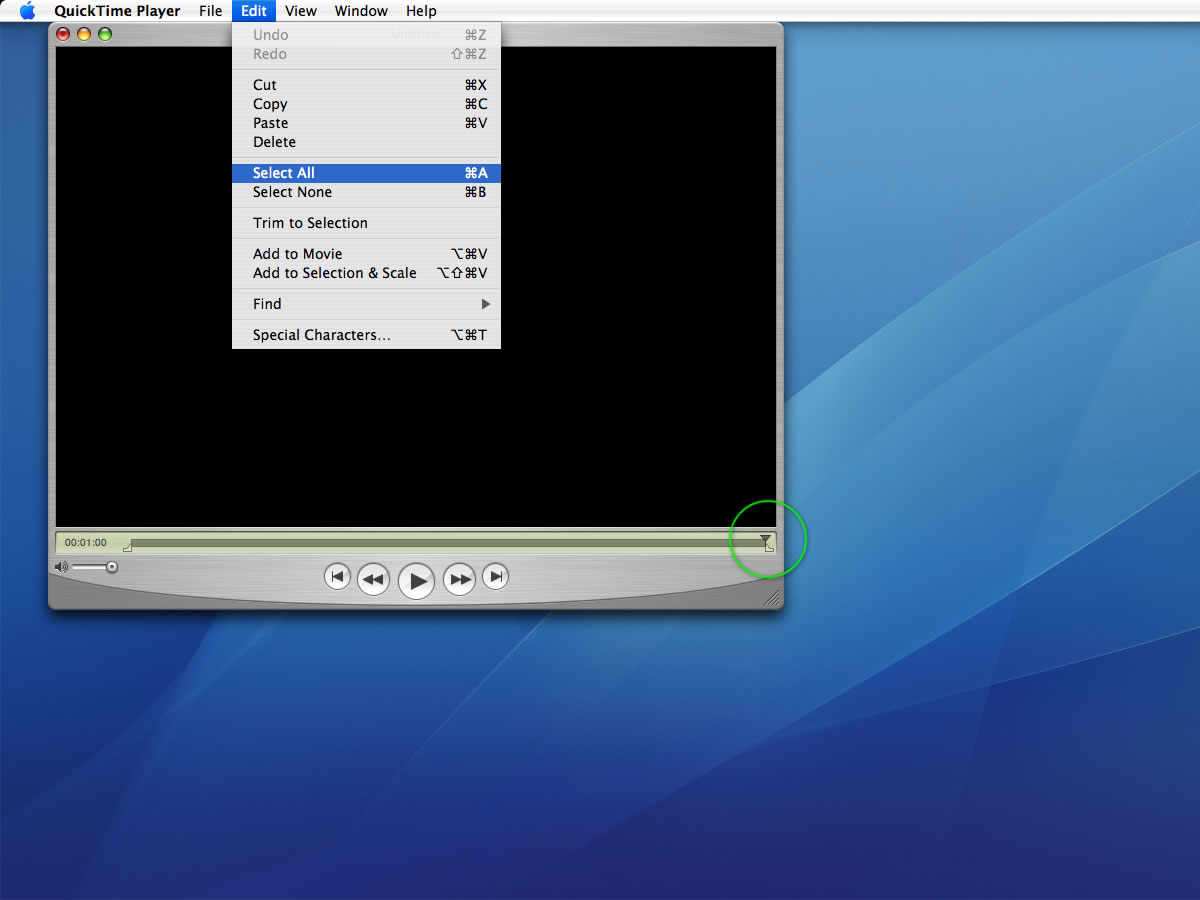Screen dimensions: 1200x900
Task: Click the volume speaker icon
Action: [61, 567]
